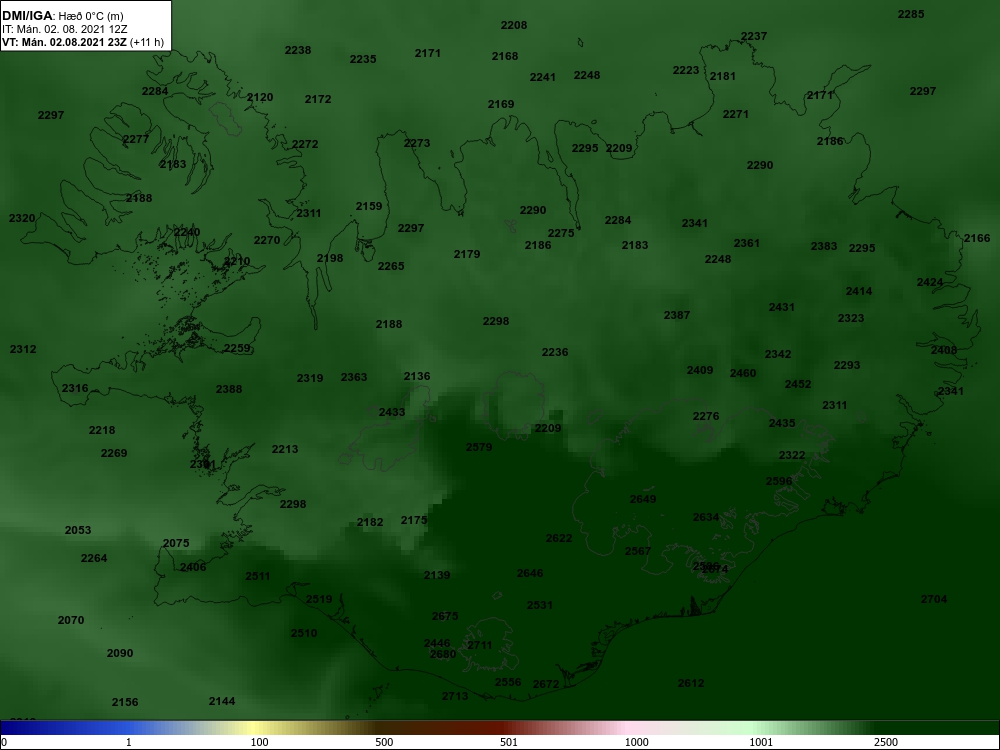This screenshot has width=1000, height=750.
Task: Click the 2277 value label
Action: coord(136,139)
